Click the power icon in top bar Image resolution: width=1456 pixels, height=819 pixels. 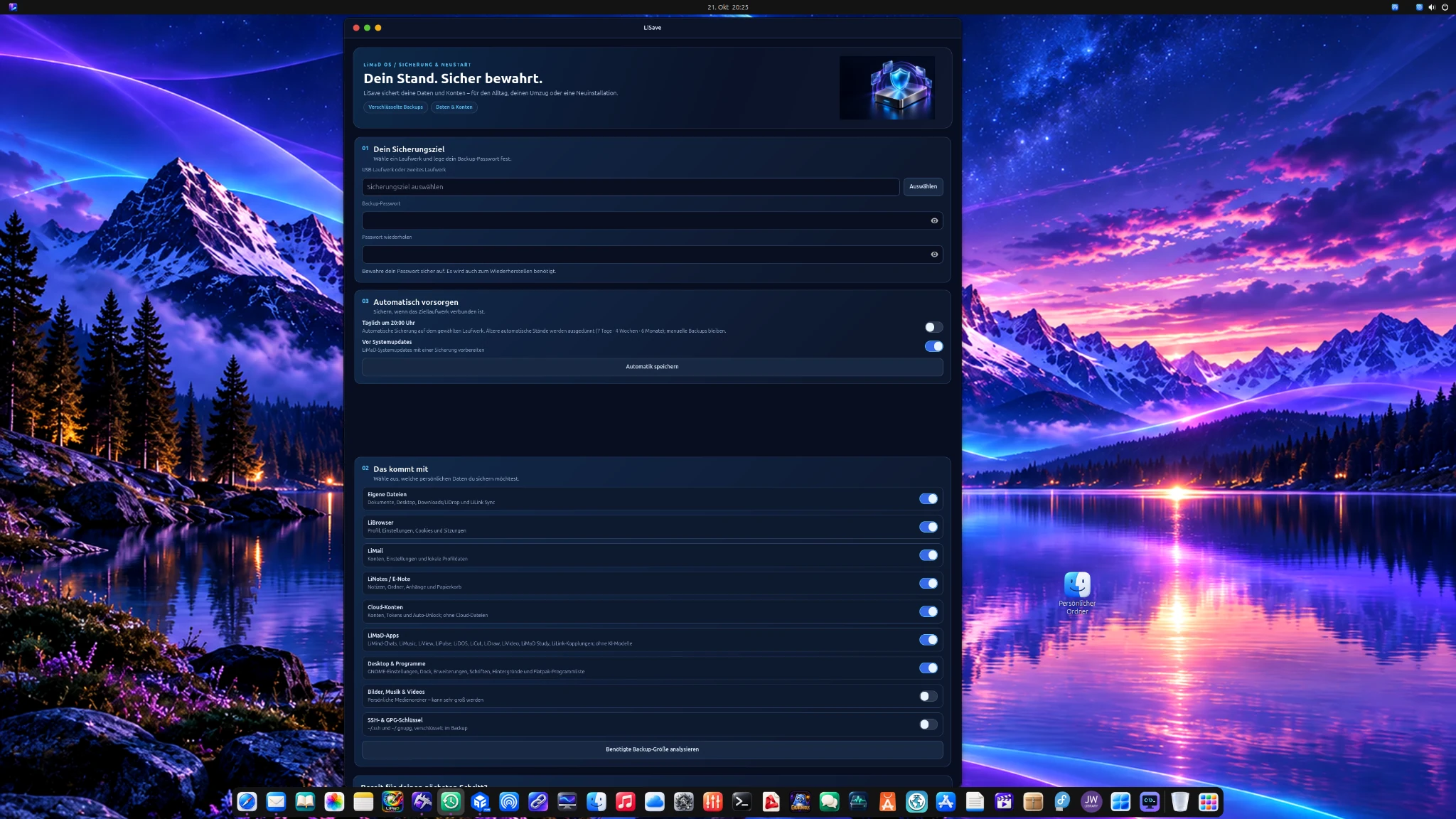click(1445, 7)
